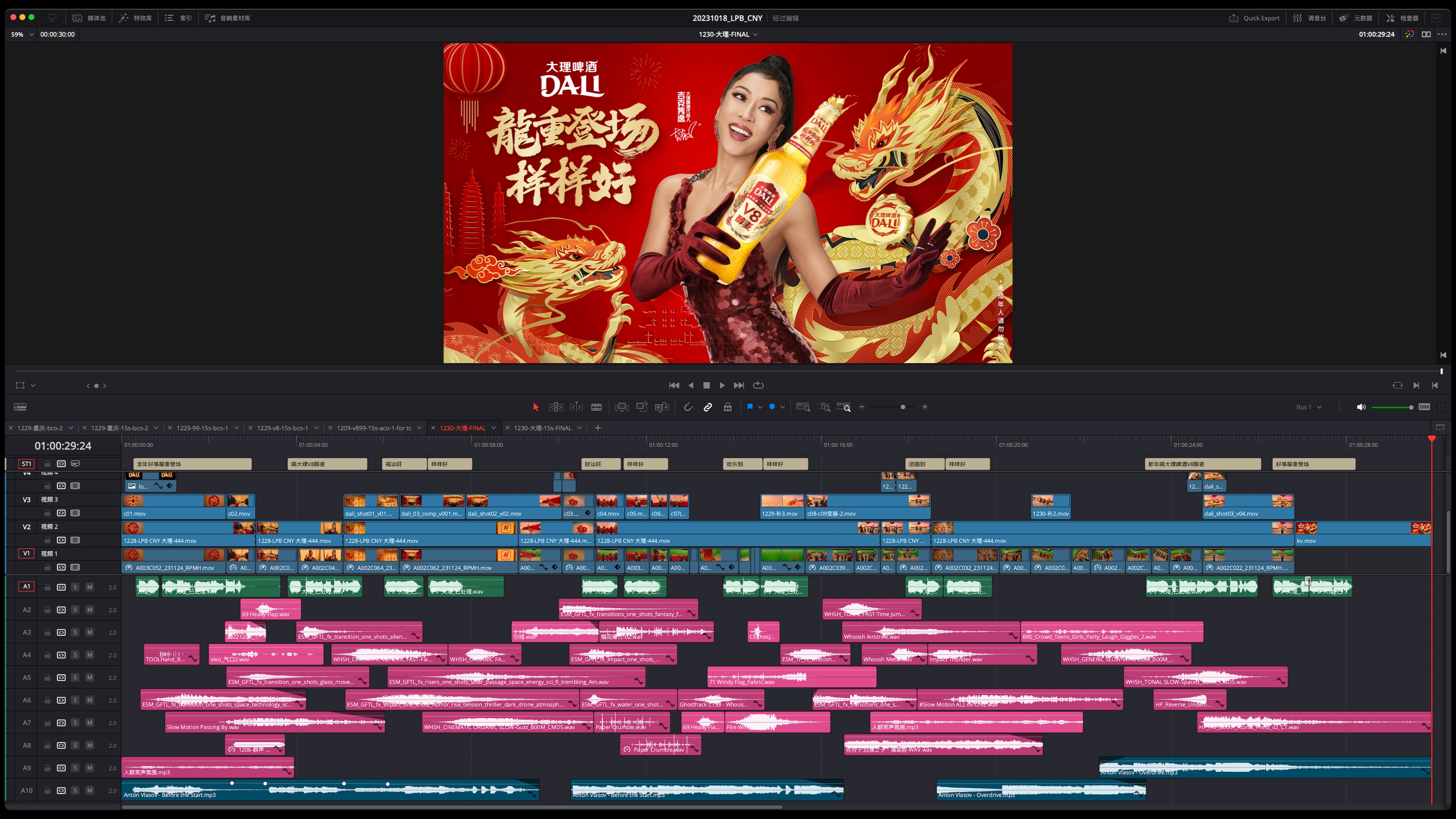This screenshot has width=1456, height=819.
Task: Click the timeline zoom minus button
Action: click(862, 407)
